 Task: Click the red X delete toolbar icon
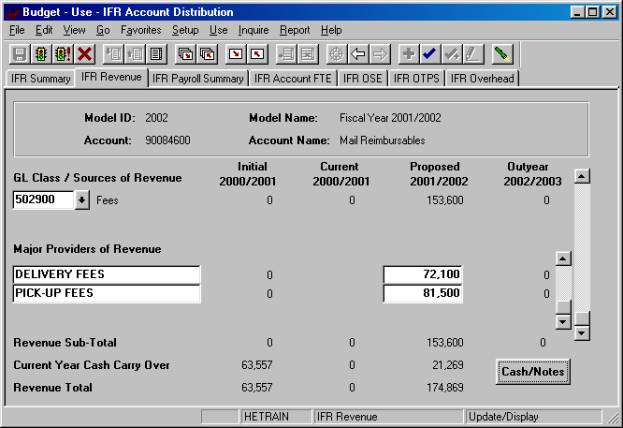pos(84,53)
